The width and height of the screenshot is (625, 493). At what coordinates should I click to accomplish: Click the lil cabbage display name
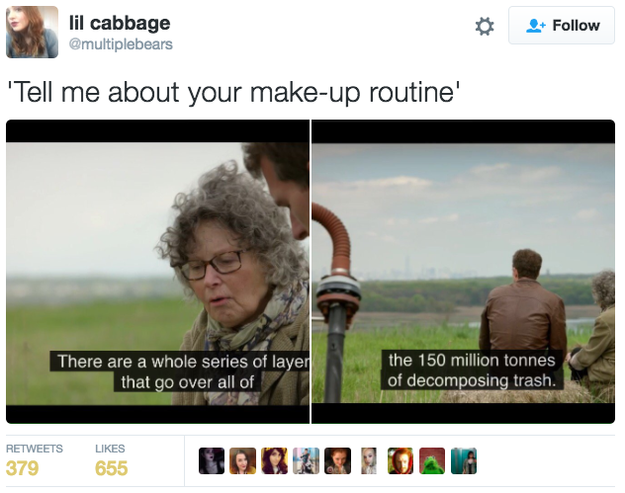click(120, 23)
